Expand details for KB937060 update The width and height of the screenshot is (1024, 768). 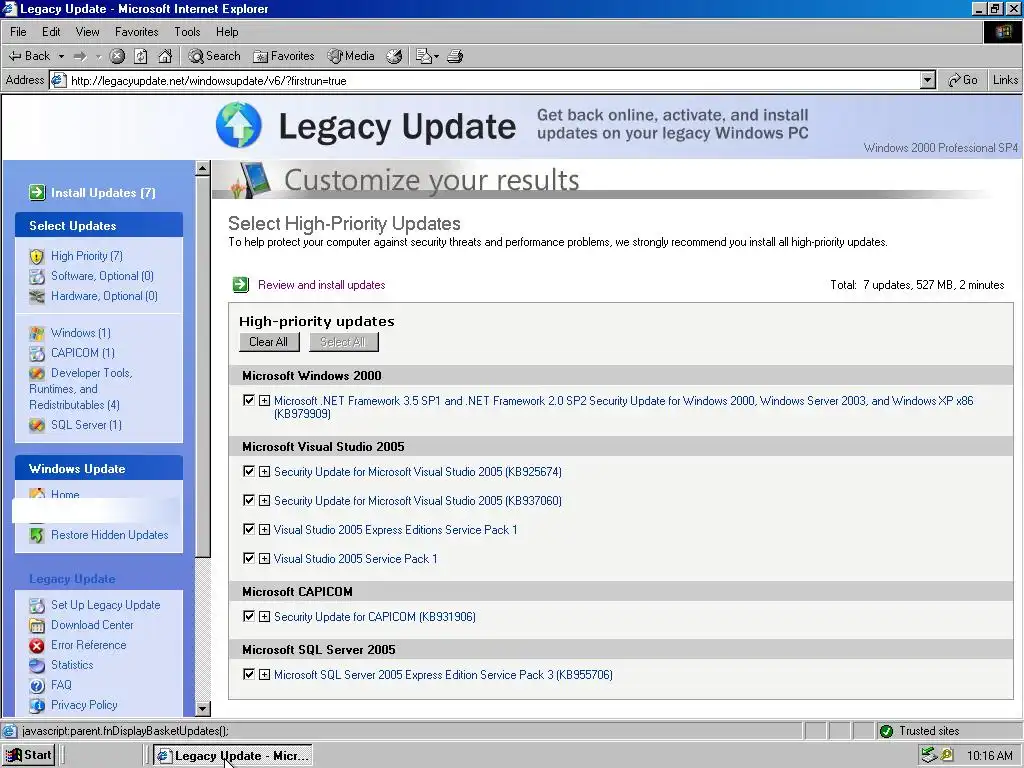tap(264, 500)
